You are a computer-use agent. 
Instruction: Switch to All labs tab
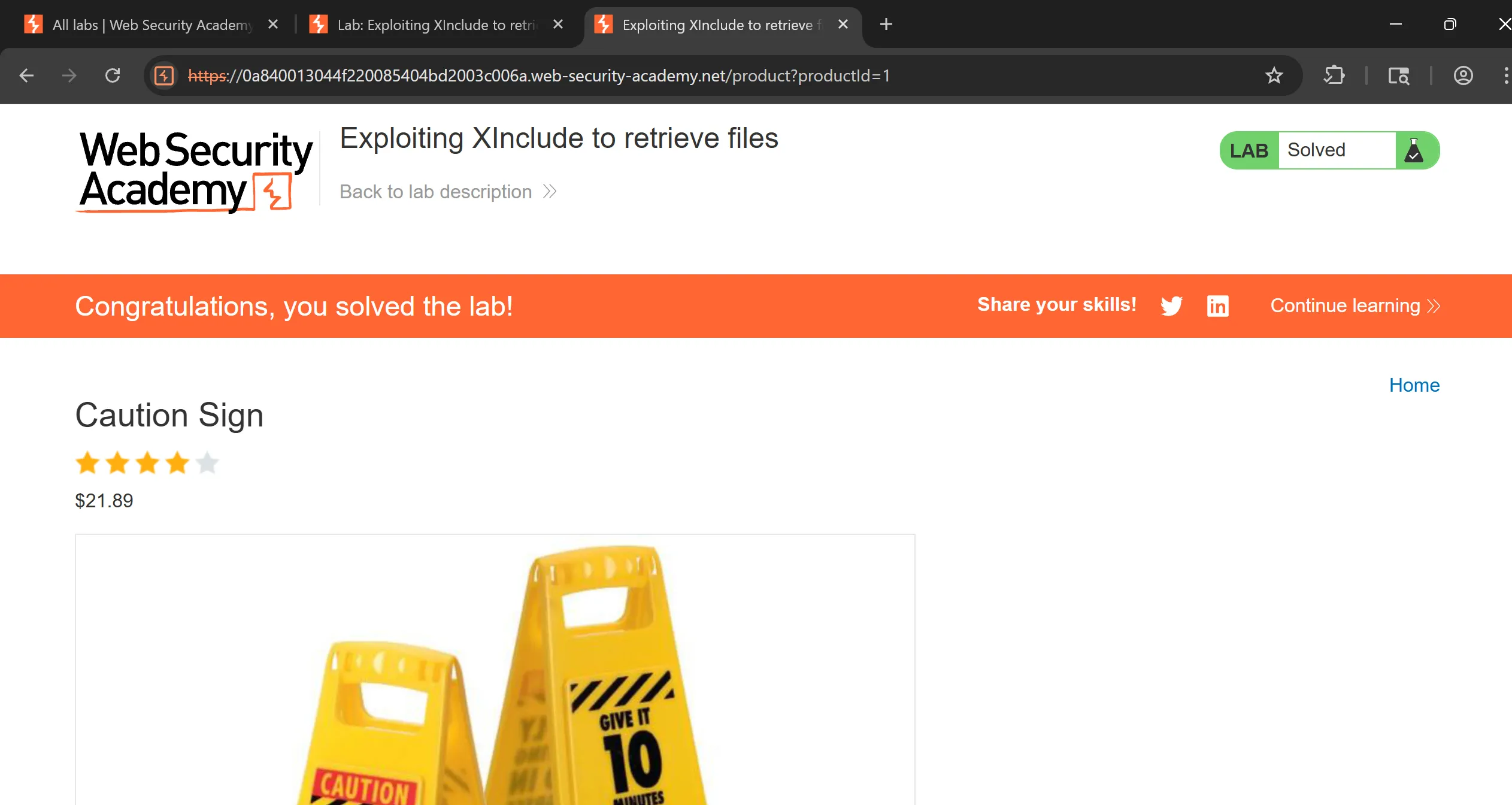[x=152, y=25]
